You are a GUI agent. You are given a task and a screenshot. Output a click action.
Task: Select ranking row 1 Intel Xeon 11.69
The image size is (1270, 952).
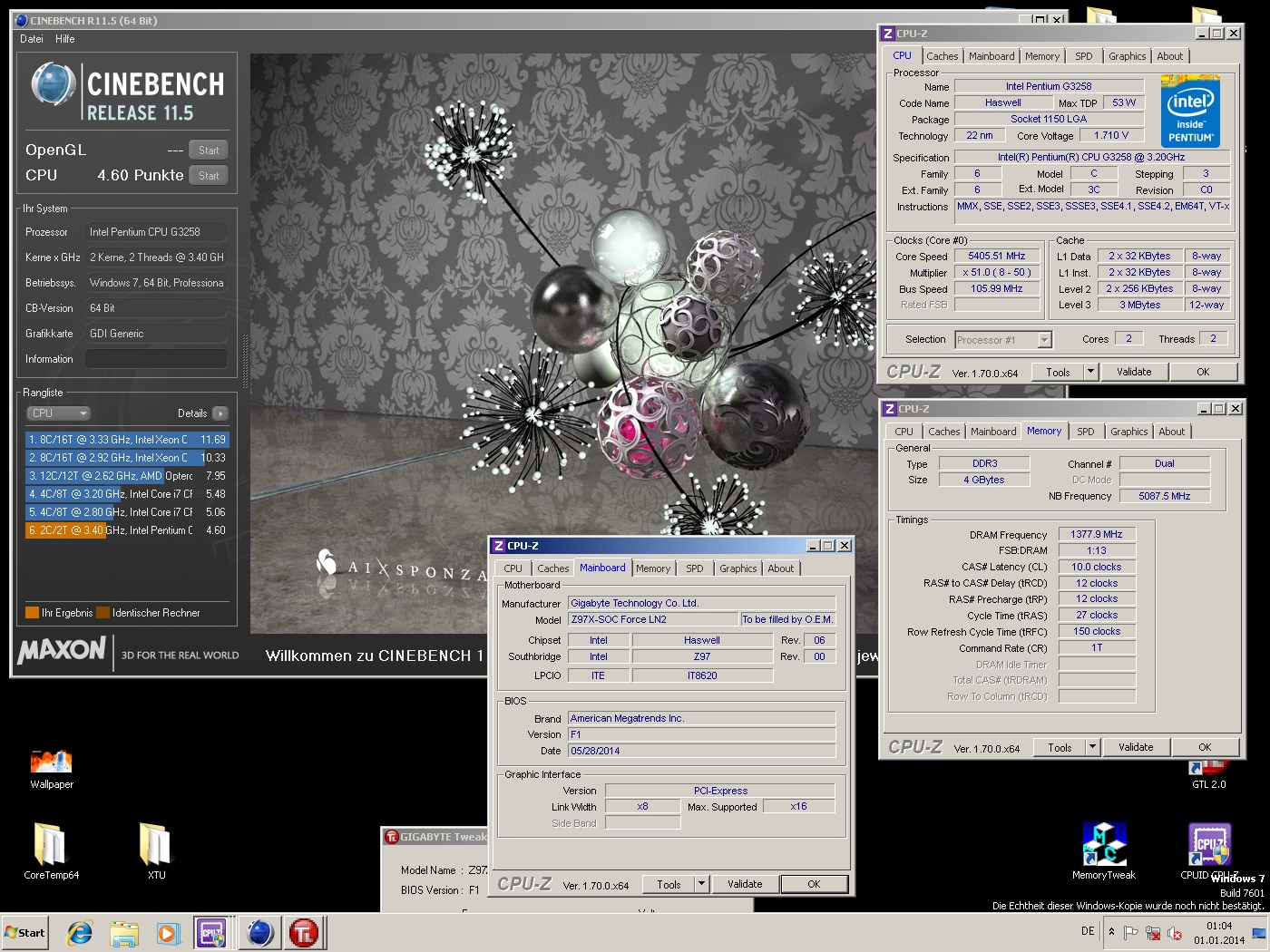tap(127, 440)
